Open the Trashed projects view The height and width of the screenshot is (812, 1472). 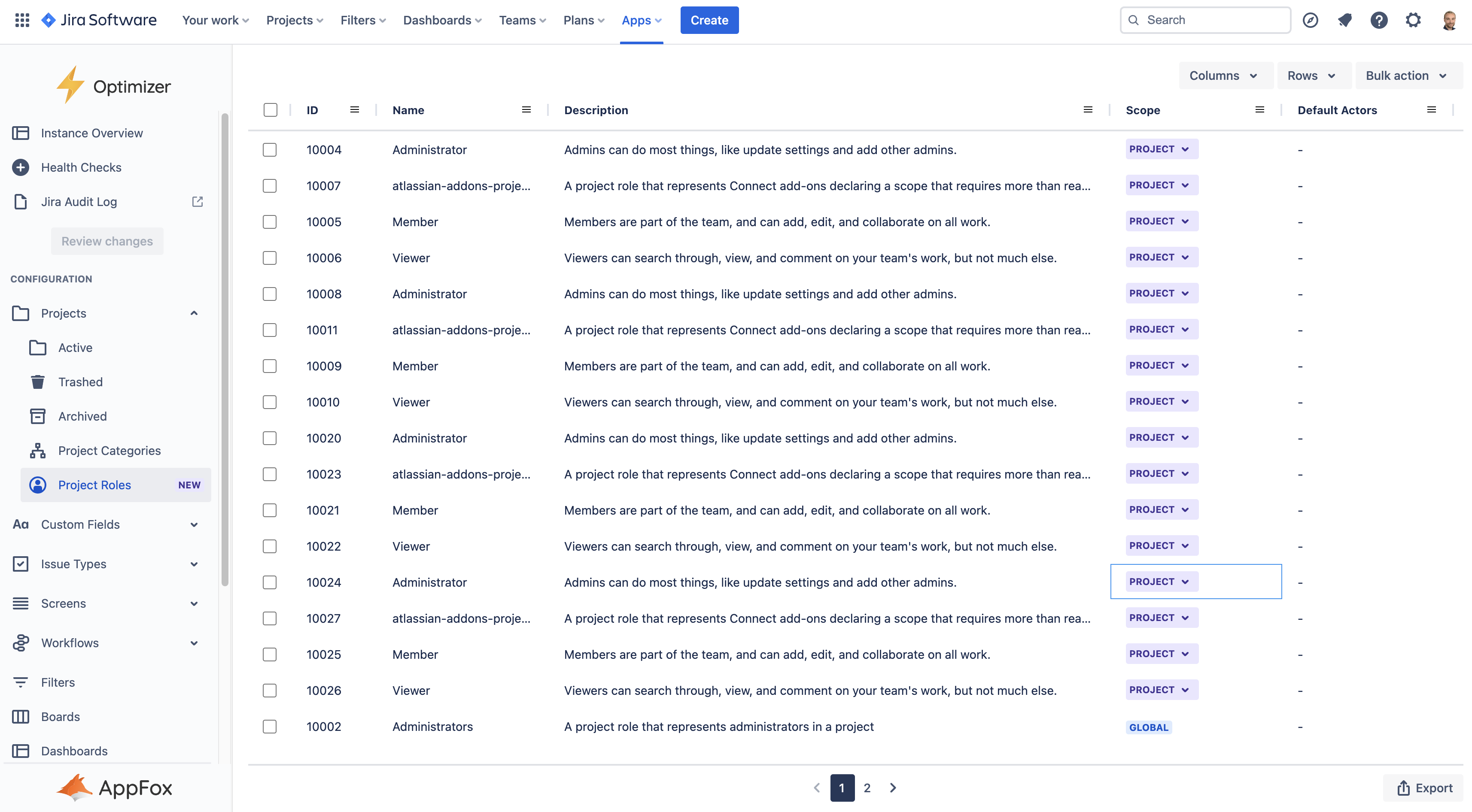[x=80, y=382]
